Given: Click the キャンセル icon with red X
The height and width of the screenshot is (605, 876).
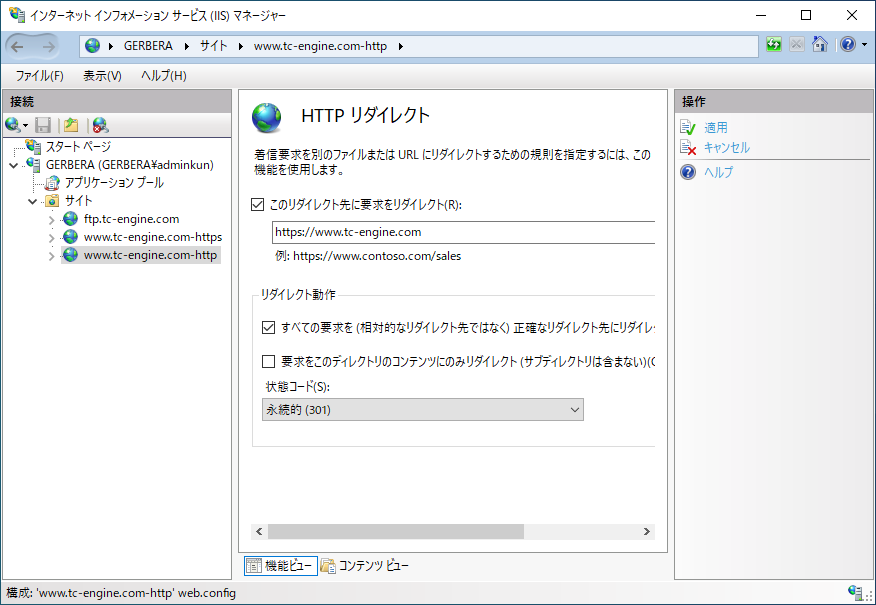Looking at the screenshot, I should click(x=688, y=147).
